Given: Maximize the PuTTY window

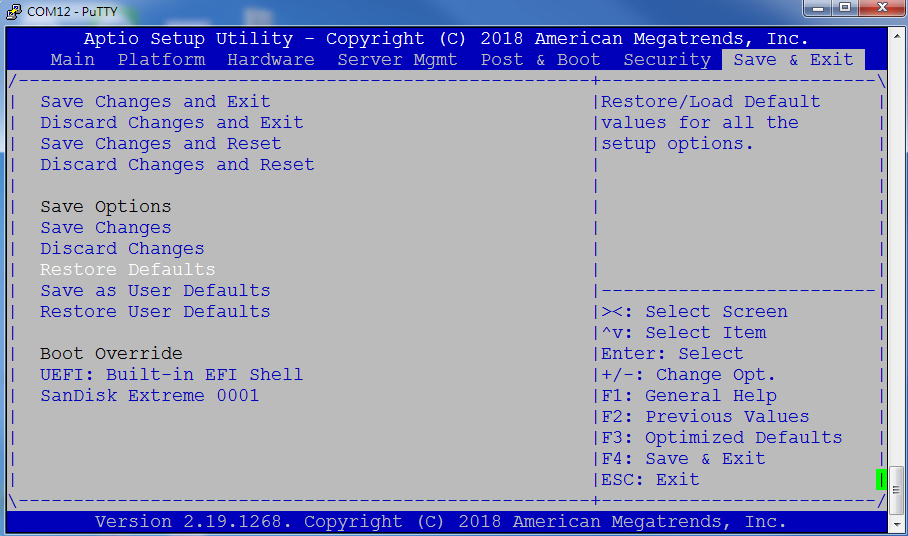Looking at the screenshot, I should coord(845,8).
